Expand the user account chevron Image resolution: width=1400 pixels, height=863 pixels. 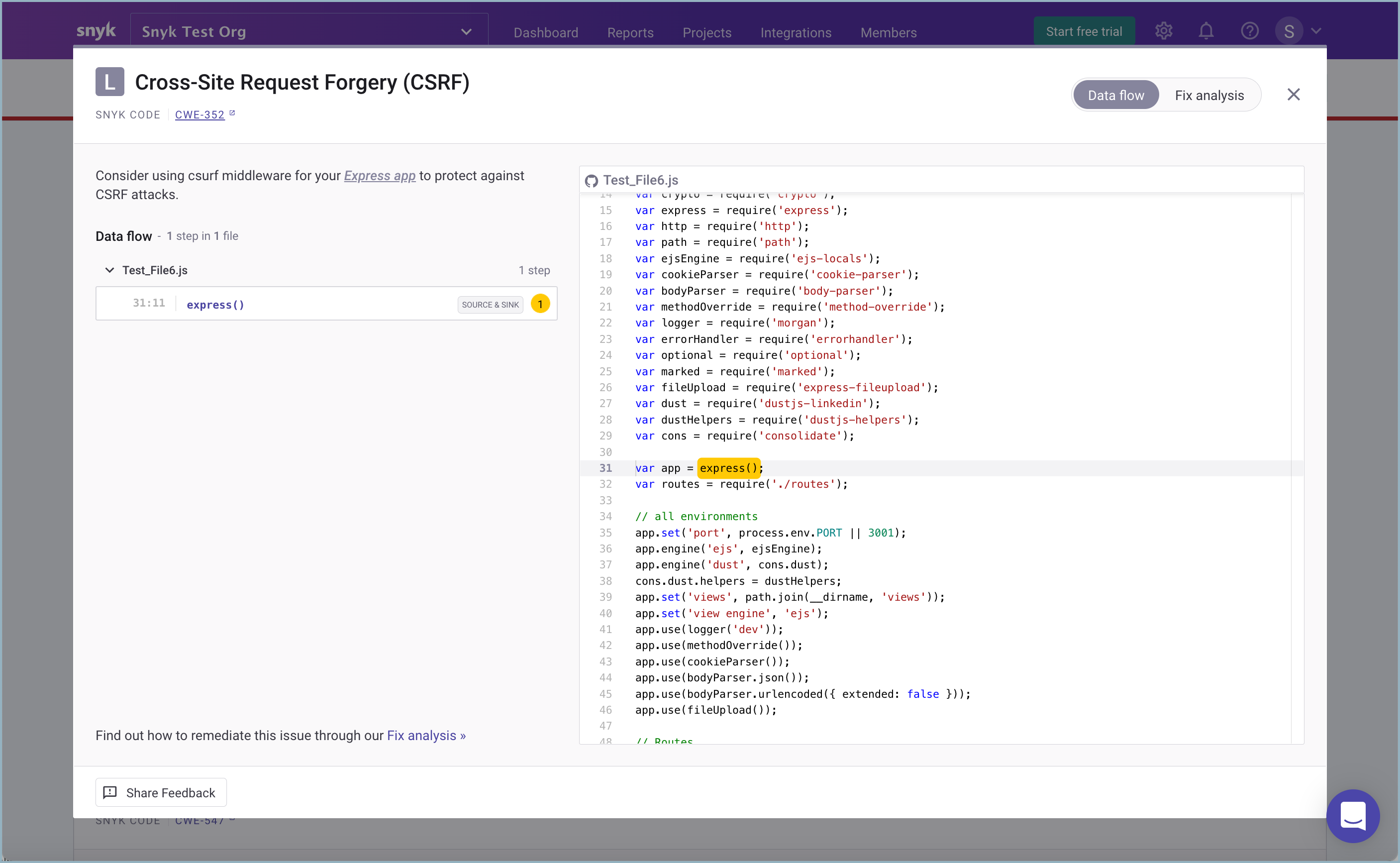(1316, 31)
